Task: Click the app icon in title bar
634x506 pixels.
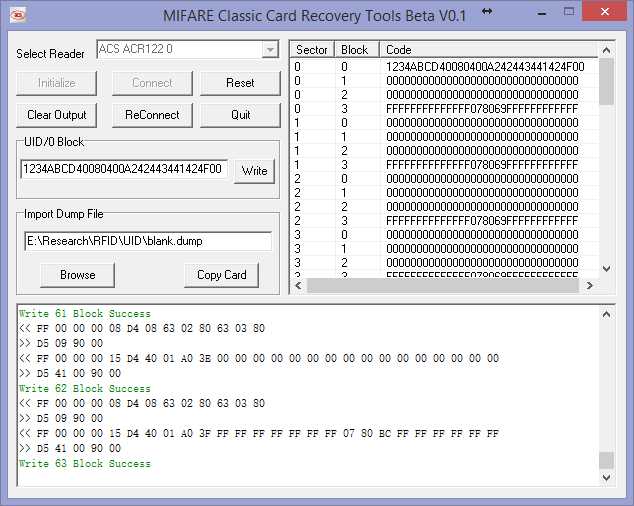Action: 17,15
